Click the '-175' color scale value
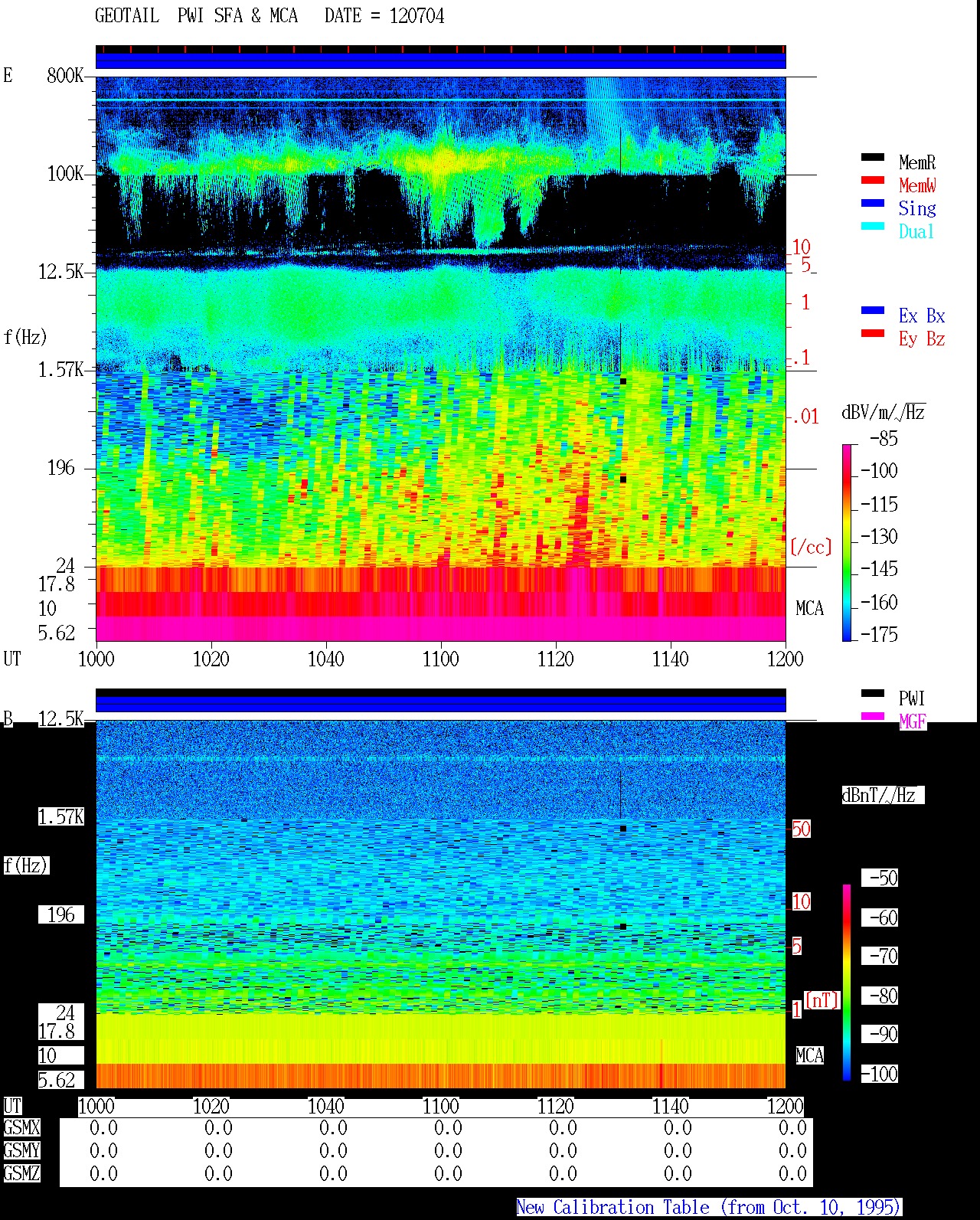980x1220 pixels. [x=879, y=634]
